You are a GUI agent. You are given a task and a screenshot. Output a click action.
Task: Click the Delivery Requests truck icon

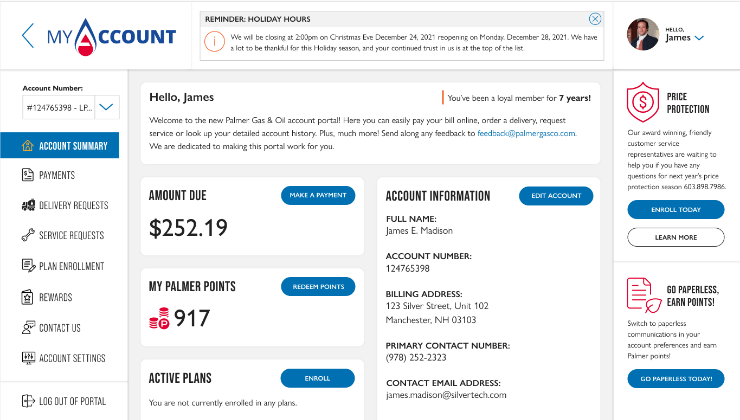27,205
